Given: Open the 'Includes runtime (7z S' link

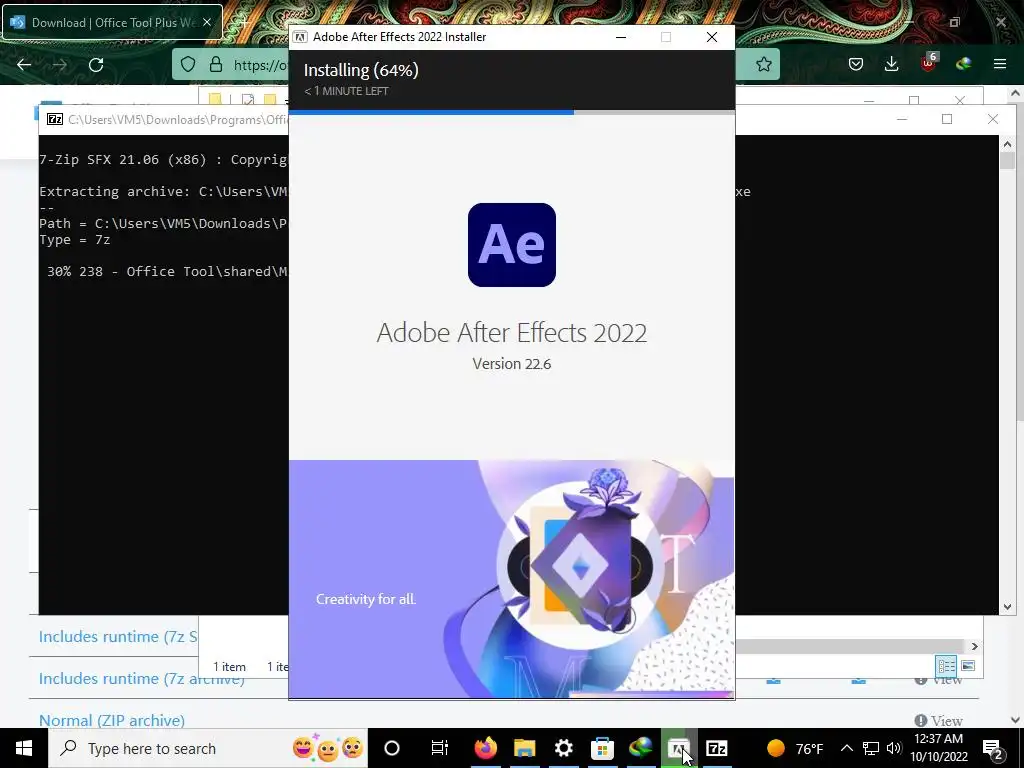Looking at the screenshot, I should coord(118,637).
